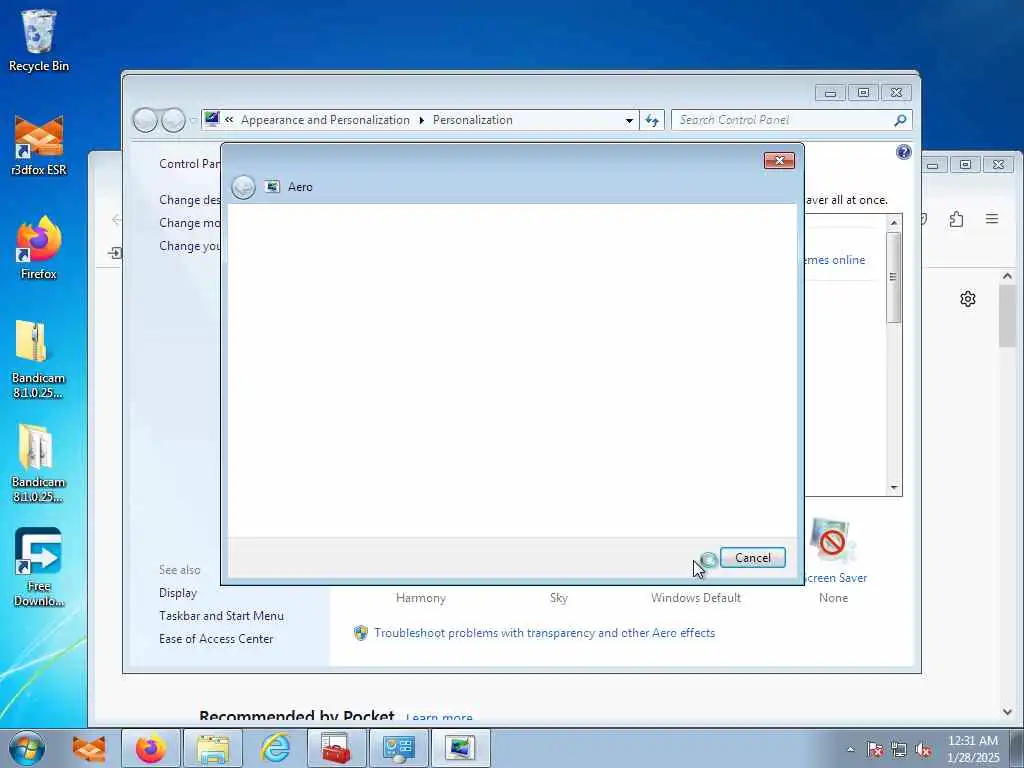Refresh the Personalization address bar
Image resolution: width=1024 pixels, height=768 pixels.
coord(652,120)
